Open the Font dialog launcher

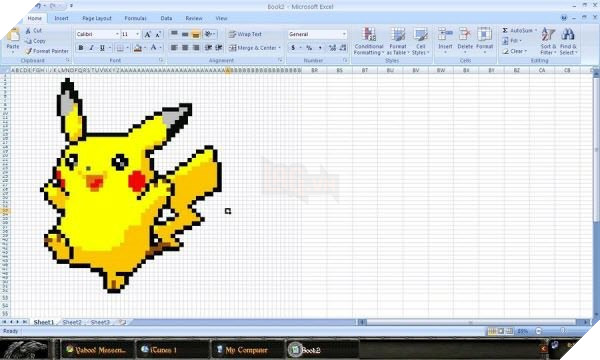(161, 60)
